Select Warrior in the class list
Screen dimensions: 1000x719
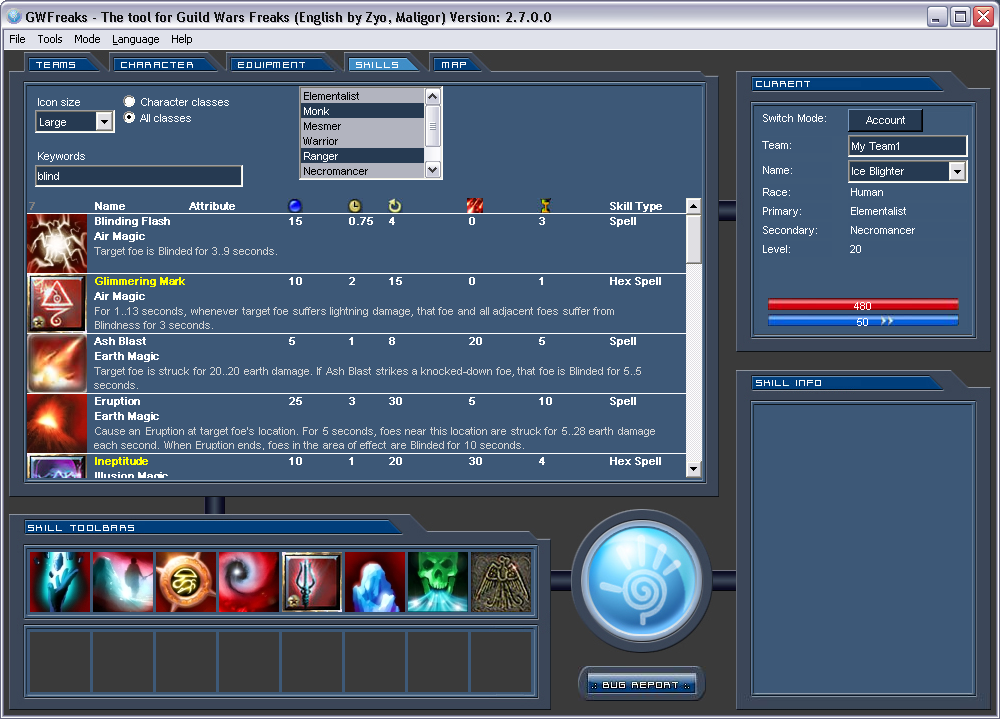tap(362, 141)
